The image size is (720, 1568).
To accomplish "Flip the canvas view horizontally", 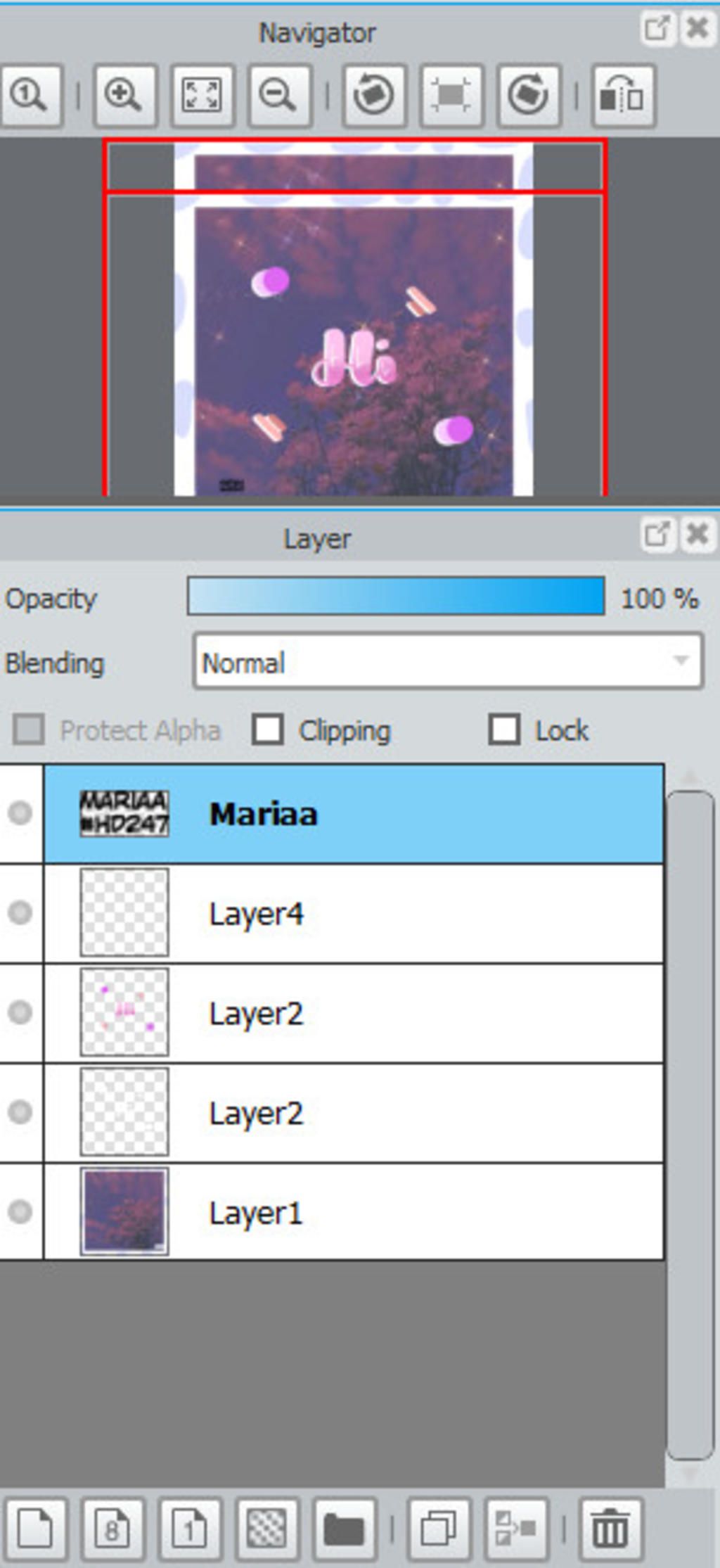I will click(623, 95).
